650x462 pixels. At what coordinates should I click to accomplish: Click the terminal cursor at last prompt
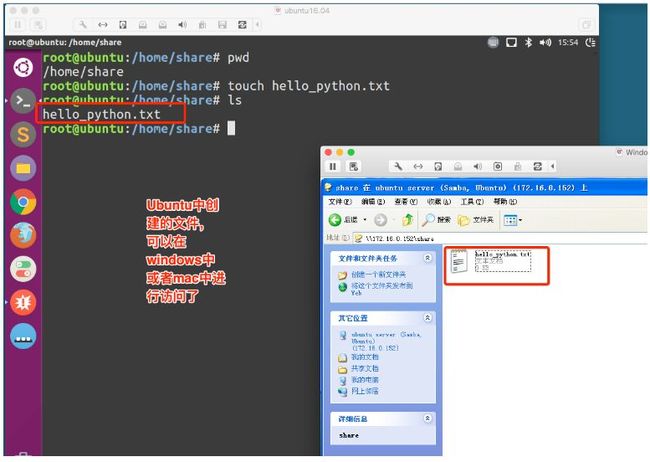click(x=231, y=128)
